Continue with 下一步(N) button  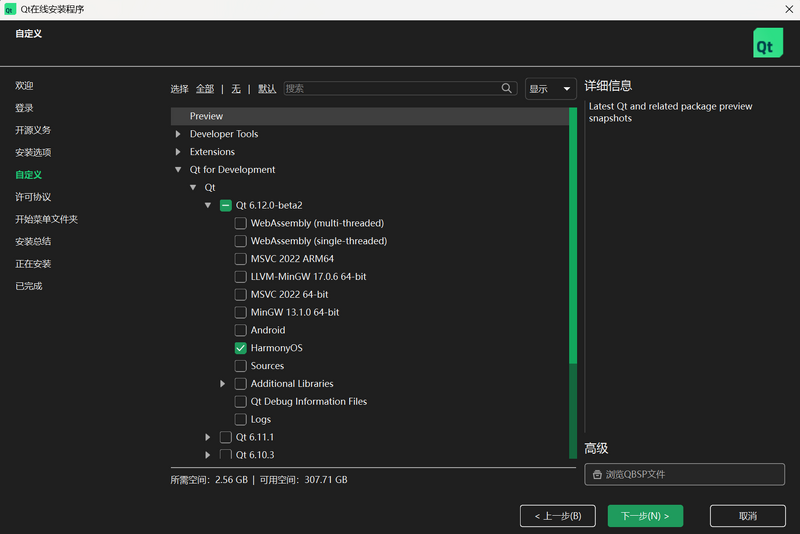tap(645, 516)
